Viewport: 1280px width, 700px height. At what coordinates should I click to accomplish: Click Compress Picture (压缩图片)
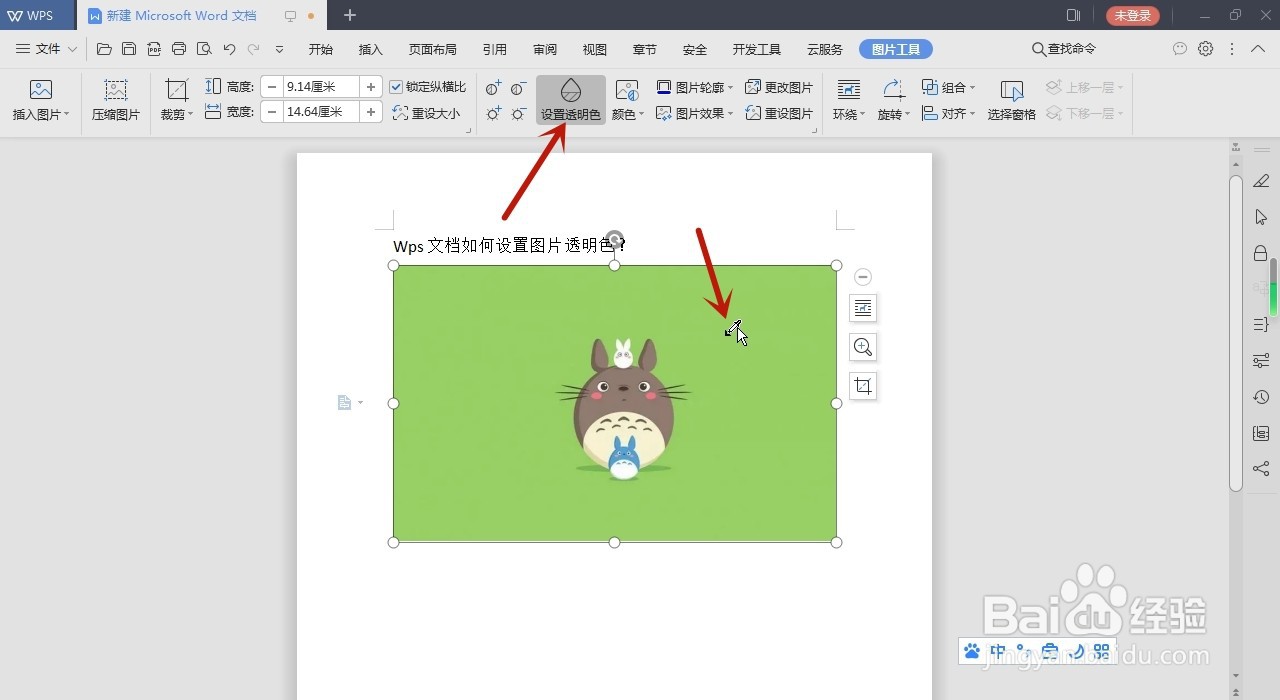click(x=116, y=100)
